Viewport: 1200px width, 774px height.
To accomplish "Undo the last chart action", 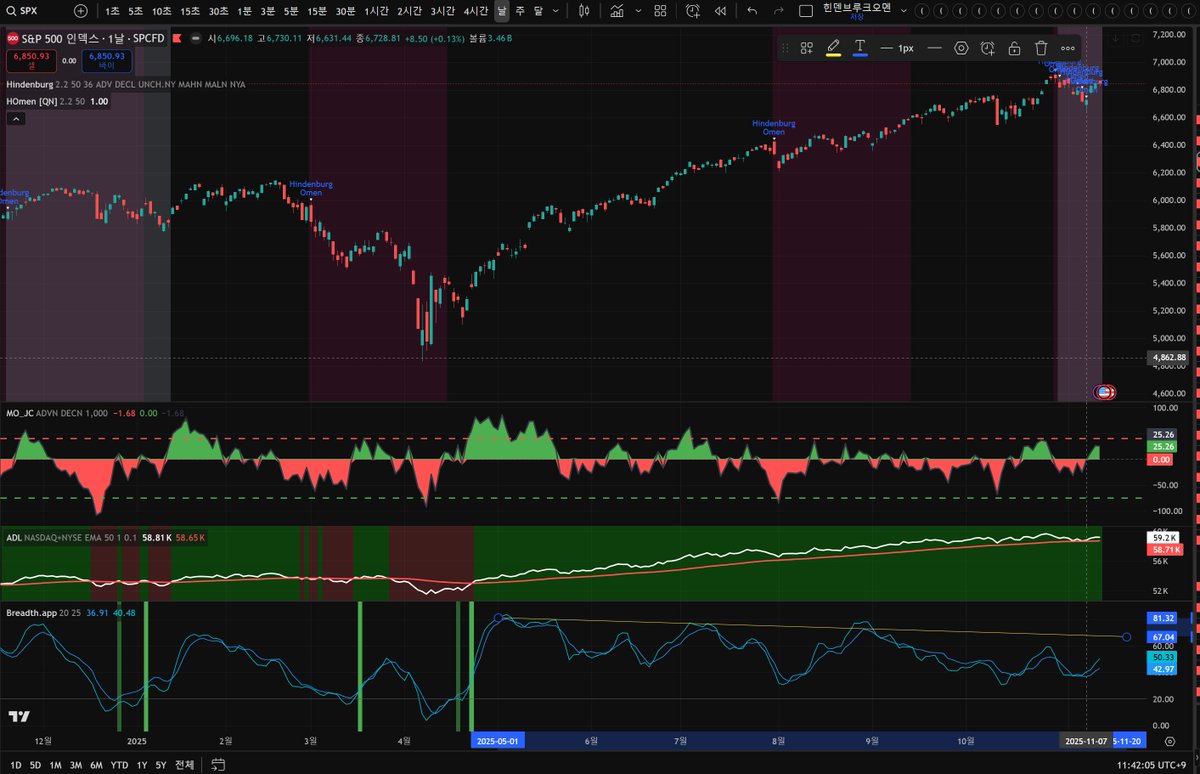I will [x=752, y=10].
